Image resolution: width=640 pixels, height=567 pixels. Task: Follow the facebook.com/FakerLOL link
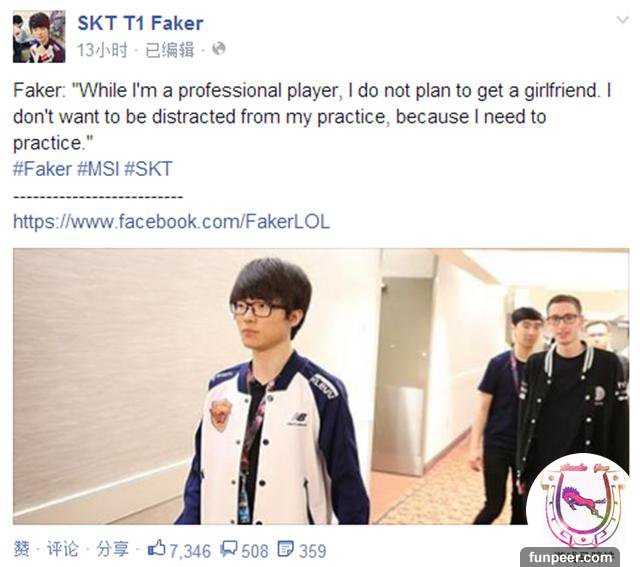pyautogui.click(x=171, y=222)
